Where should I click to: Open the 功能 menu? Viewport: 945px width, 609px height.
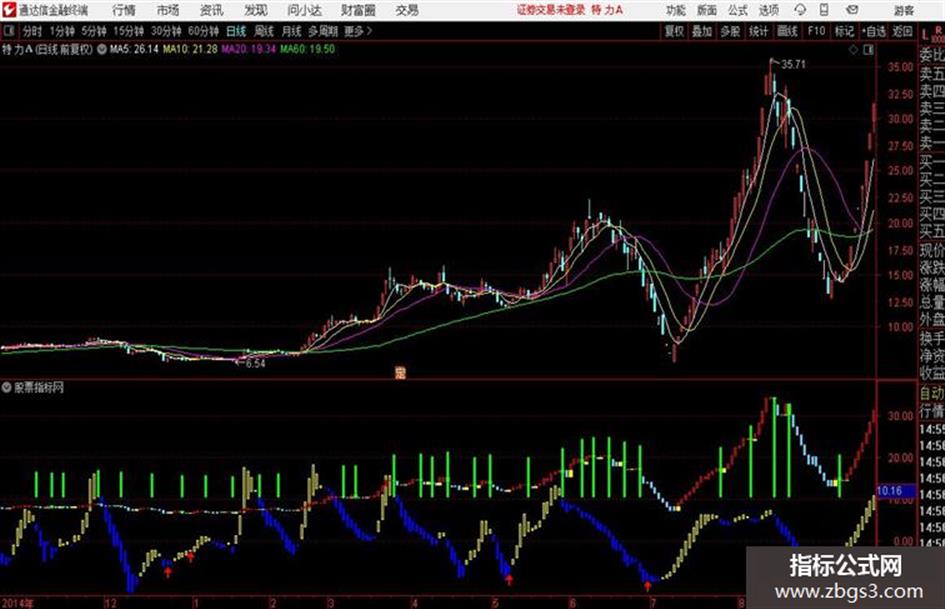click(676, 10)
